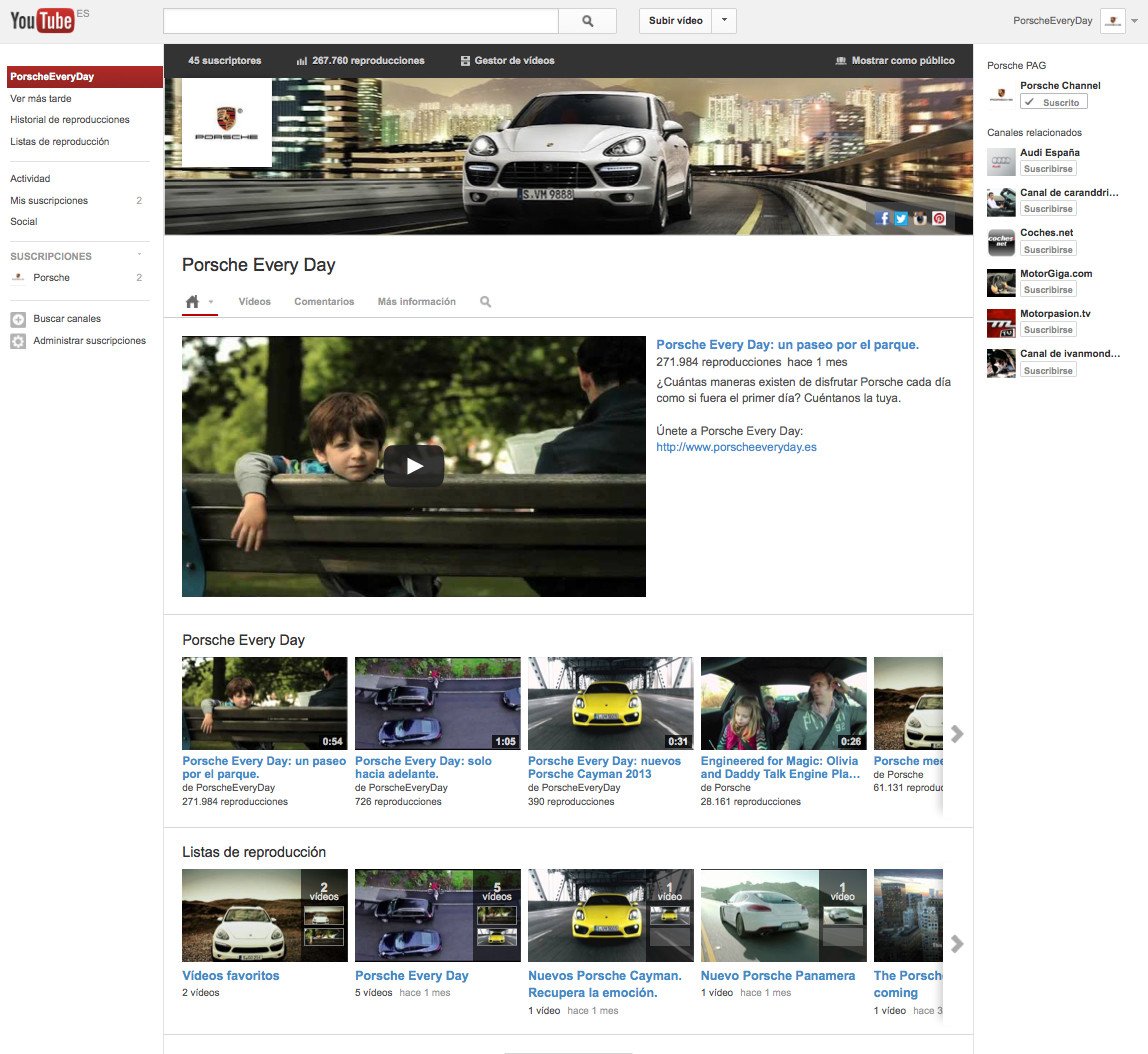Screen dimensions: 1148x1054
Task: Click the YouTube logo
Action: [x=42, y=20]
